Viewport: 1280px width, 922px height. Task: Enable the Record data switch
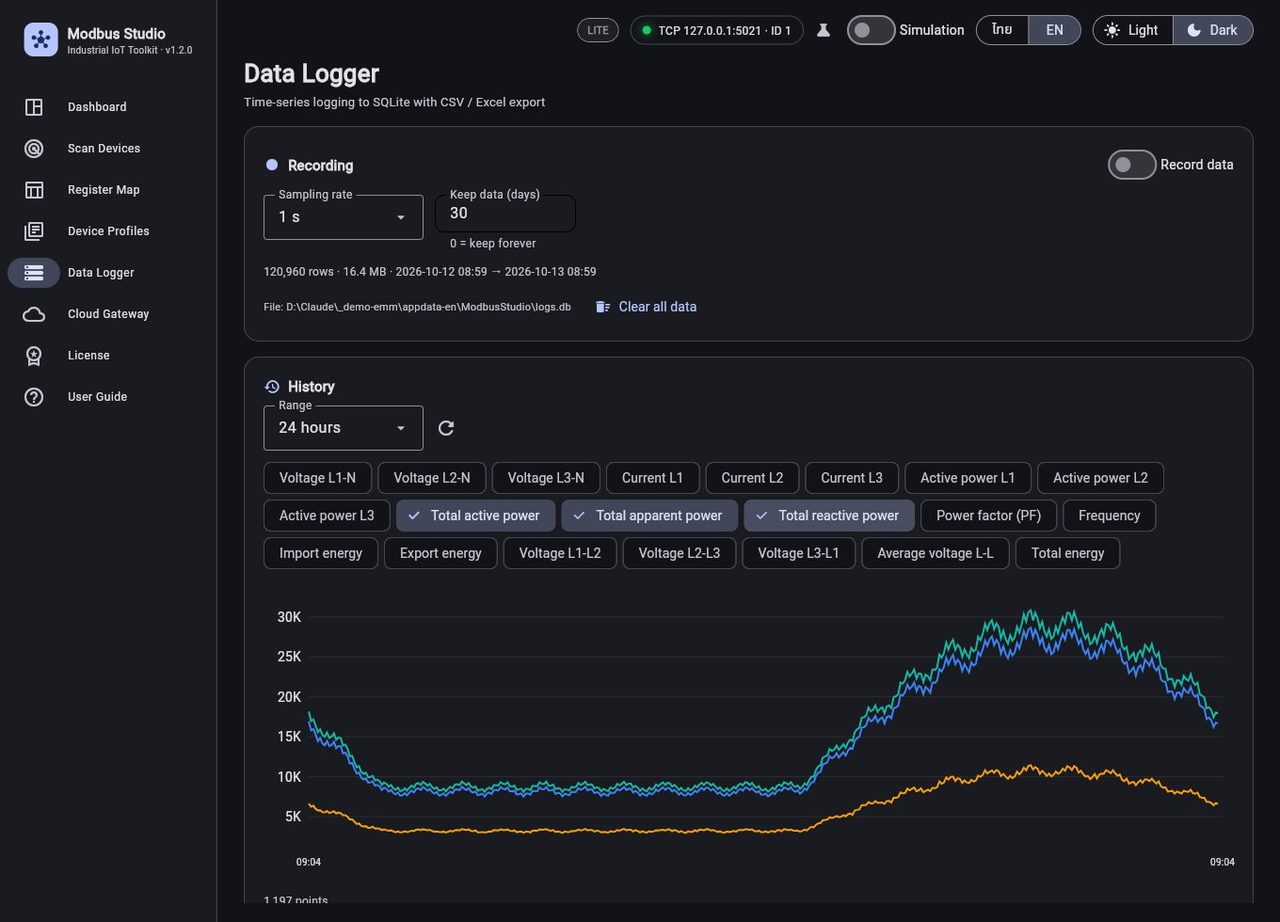(1132, 165)
